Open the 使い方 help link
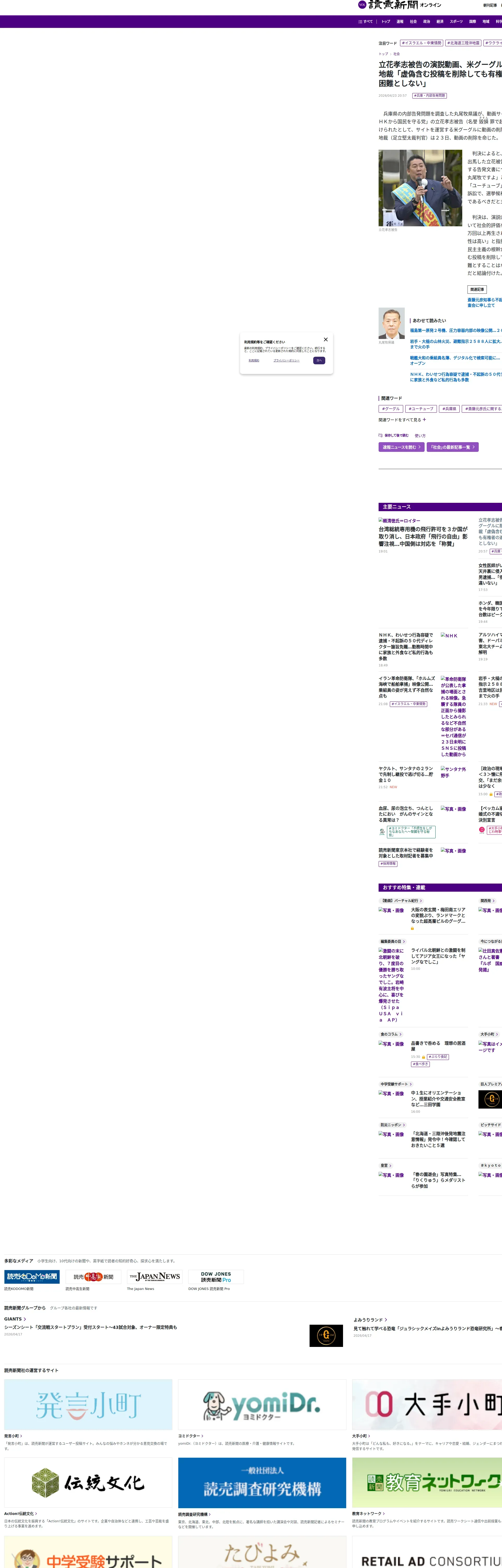The width and height of the screenshot is (502, 1568). (420, 436)
